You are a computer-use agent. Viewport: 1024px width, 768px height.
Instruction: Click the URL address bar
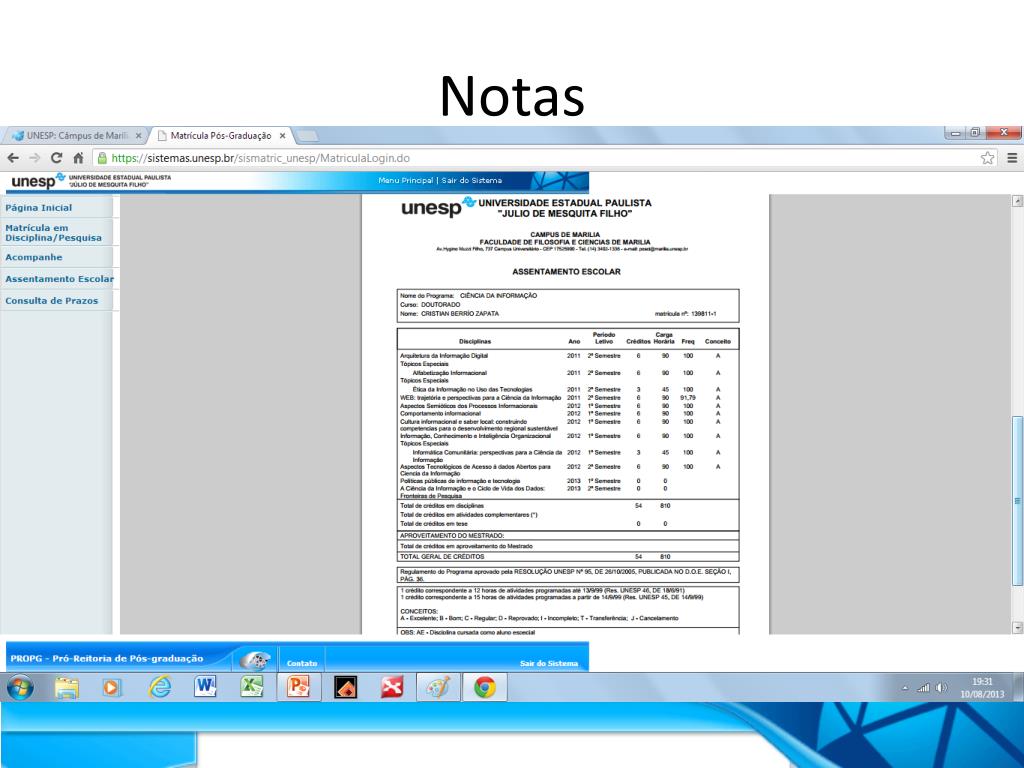[x=536, y=158]
